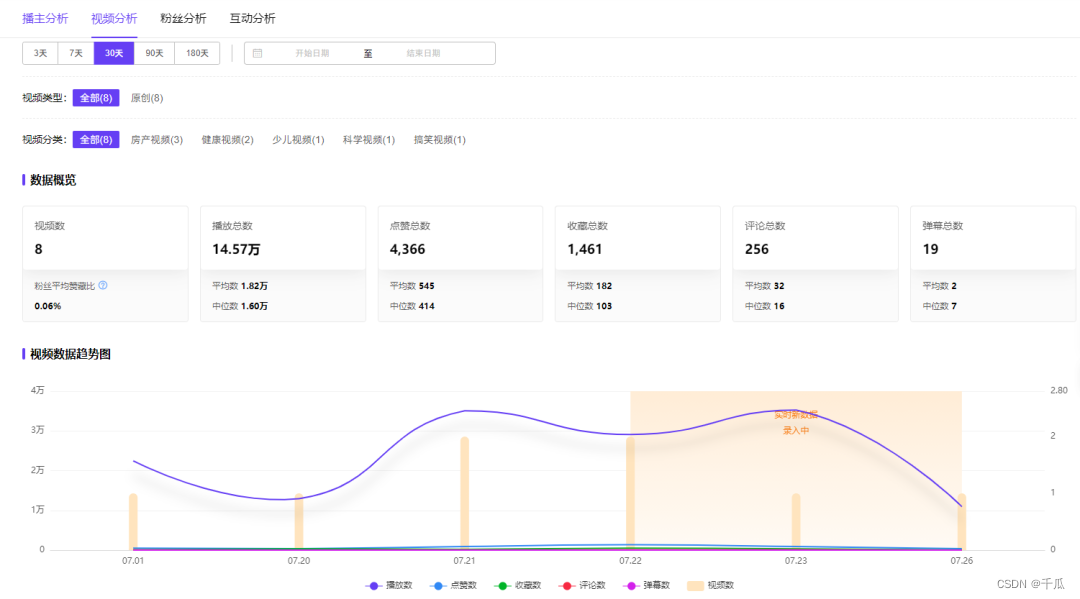Pick the 180天 time range
Viewport: 1080px width, 599px height.
pyautogui.click(x=197, y=53)
